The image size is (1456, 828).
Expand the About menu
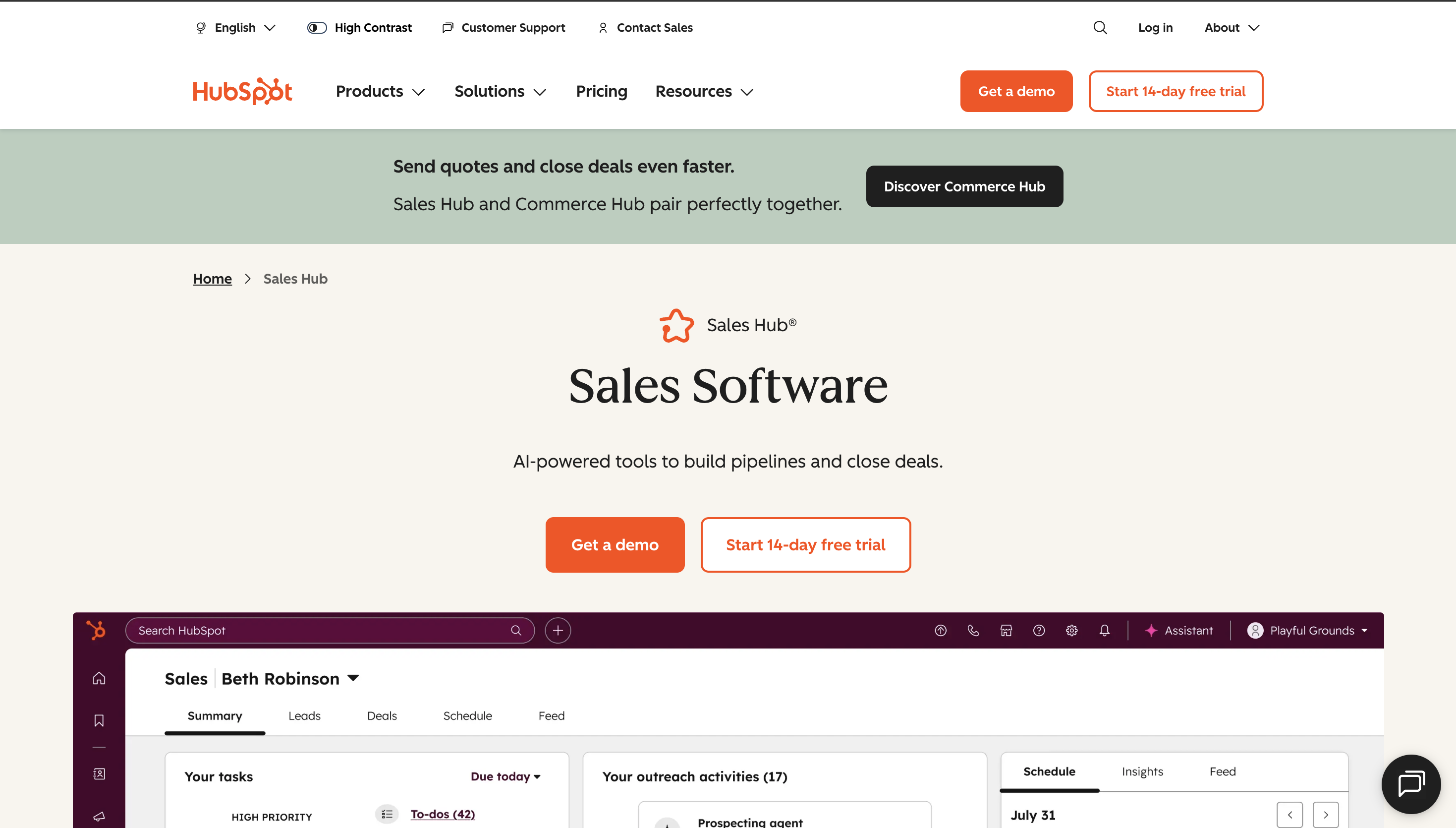coord(1232,27)
